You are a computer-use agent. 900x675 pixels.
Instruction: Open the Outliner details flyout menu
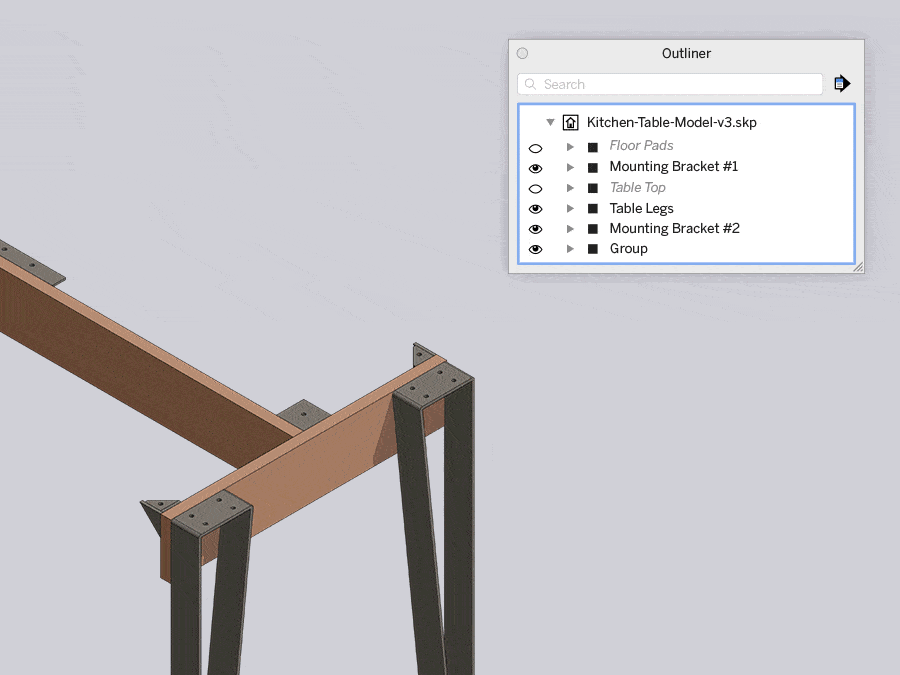click(x=841, y=83)
